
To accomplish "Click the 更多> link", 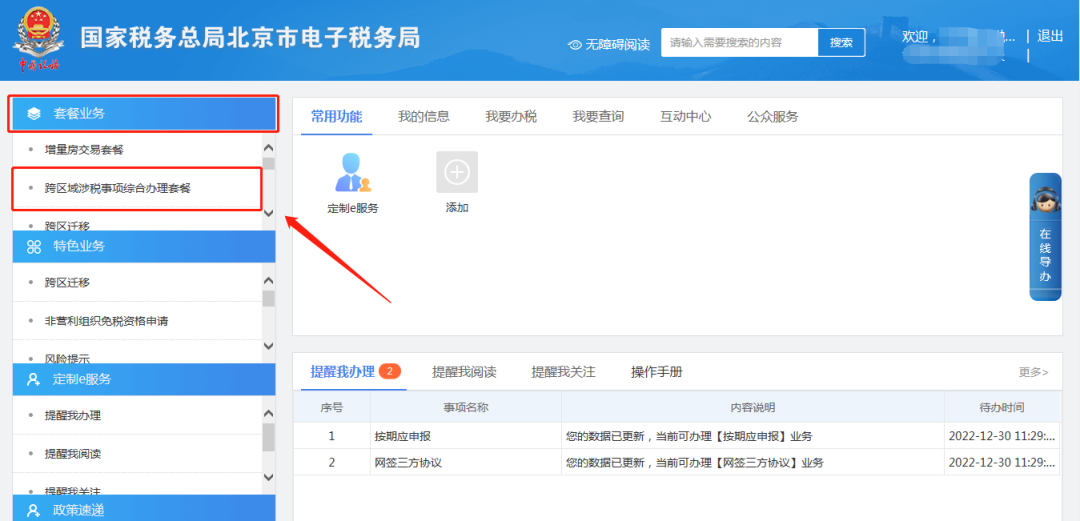I will [x=1034, y=372].
